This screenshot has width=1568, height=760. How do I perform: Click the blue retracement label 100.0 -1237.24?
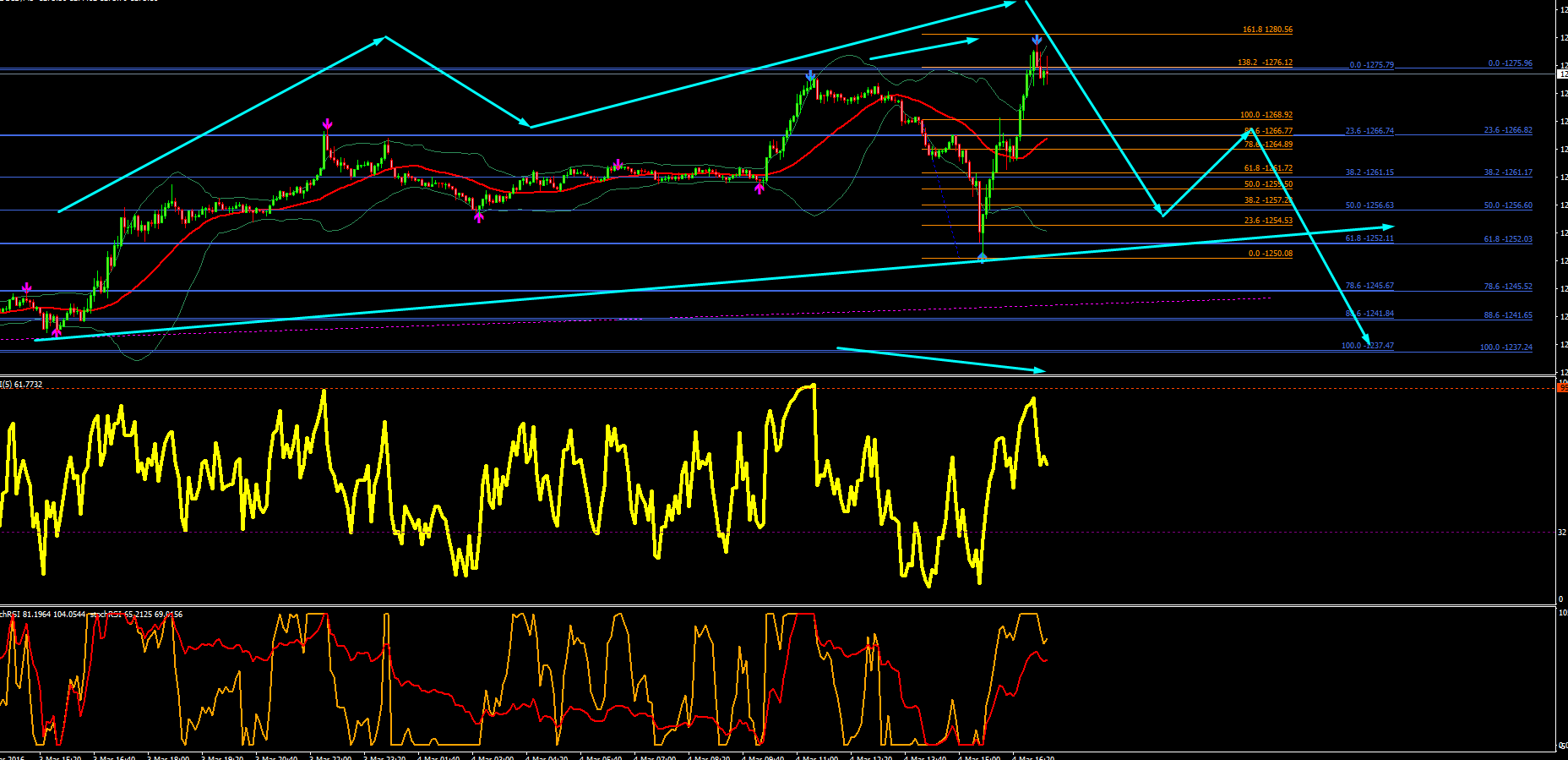(1506, 347)
